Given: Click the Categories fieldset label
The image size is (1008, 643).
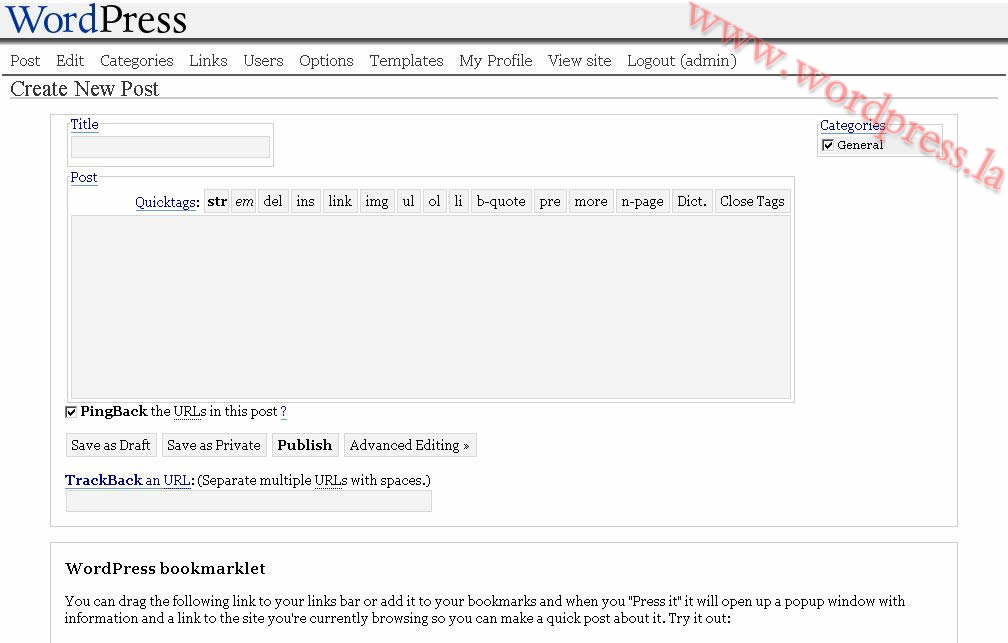Looking at the screenshot, I should (x=852, y=125).
